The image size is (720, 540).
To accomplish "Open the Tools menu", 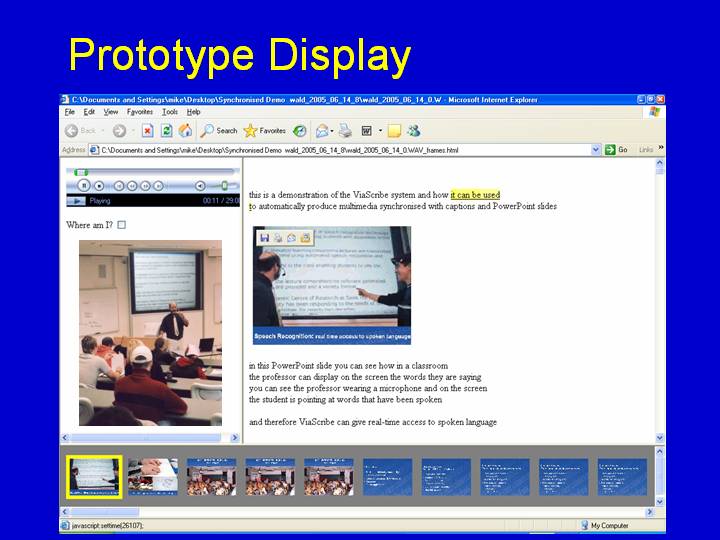I will click(x=169, y=112).
